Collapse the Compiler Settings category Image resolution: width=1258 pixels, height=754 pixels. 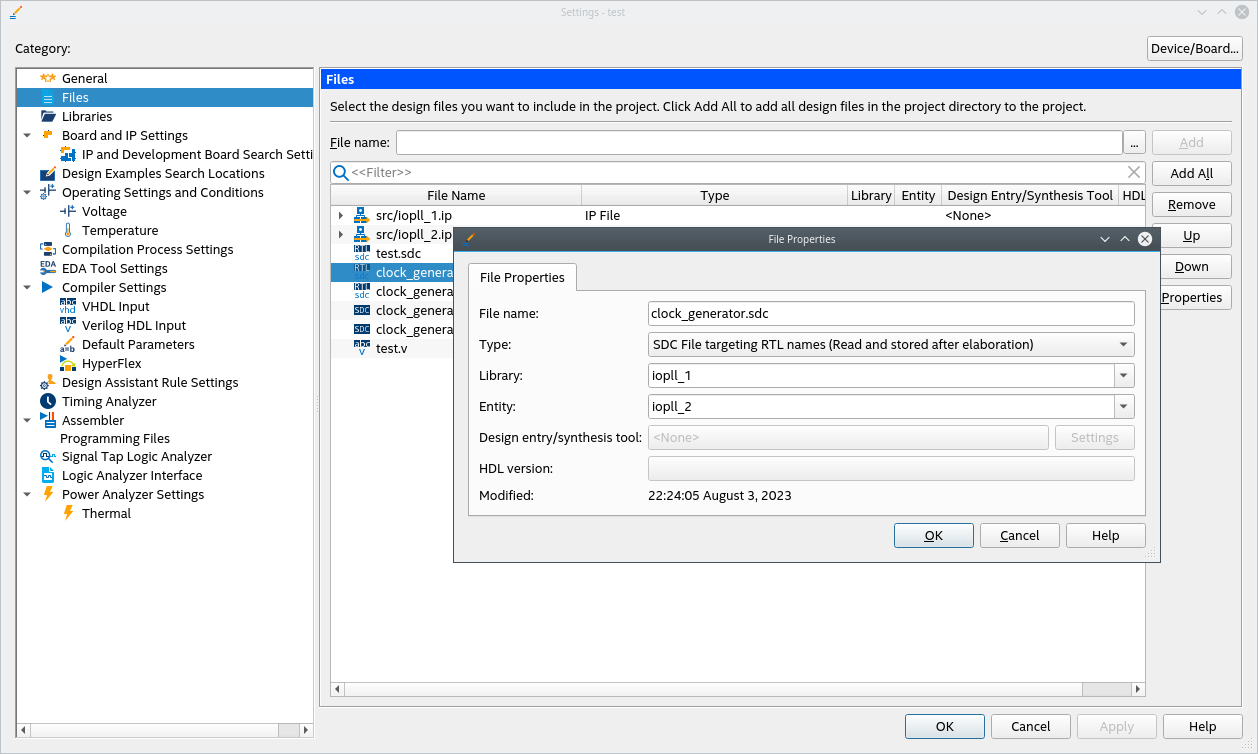(x=27, y=287)
